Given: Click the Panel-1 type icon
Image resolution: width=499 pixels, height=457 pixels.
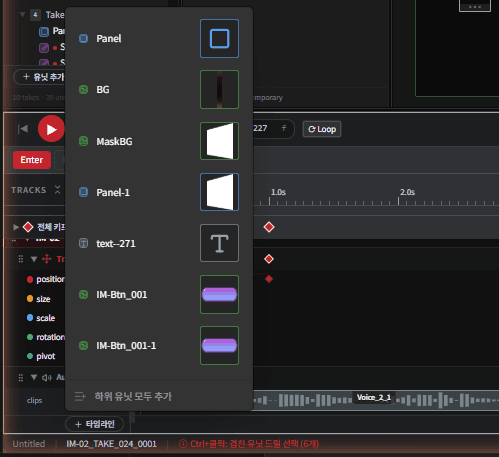Looking at the screenshot, I should click(x=83, y=192).
